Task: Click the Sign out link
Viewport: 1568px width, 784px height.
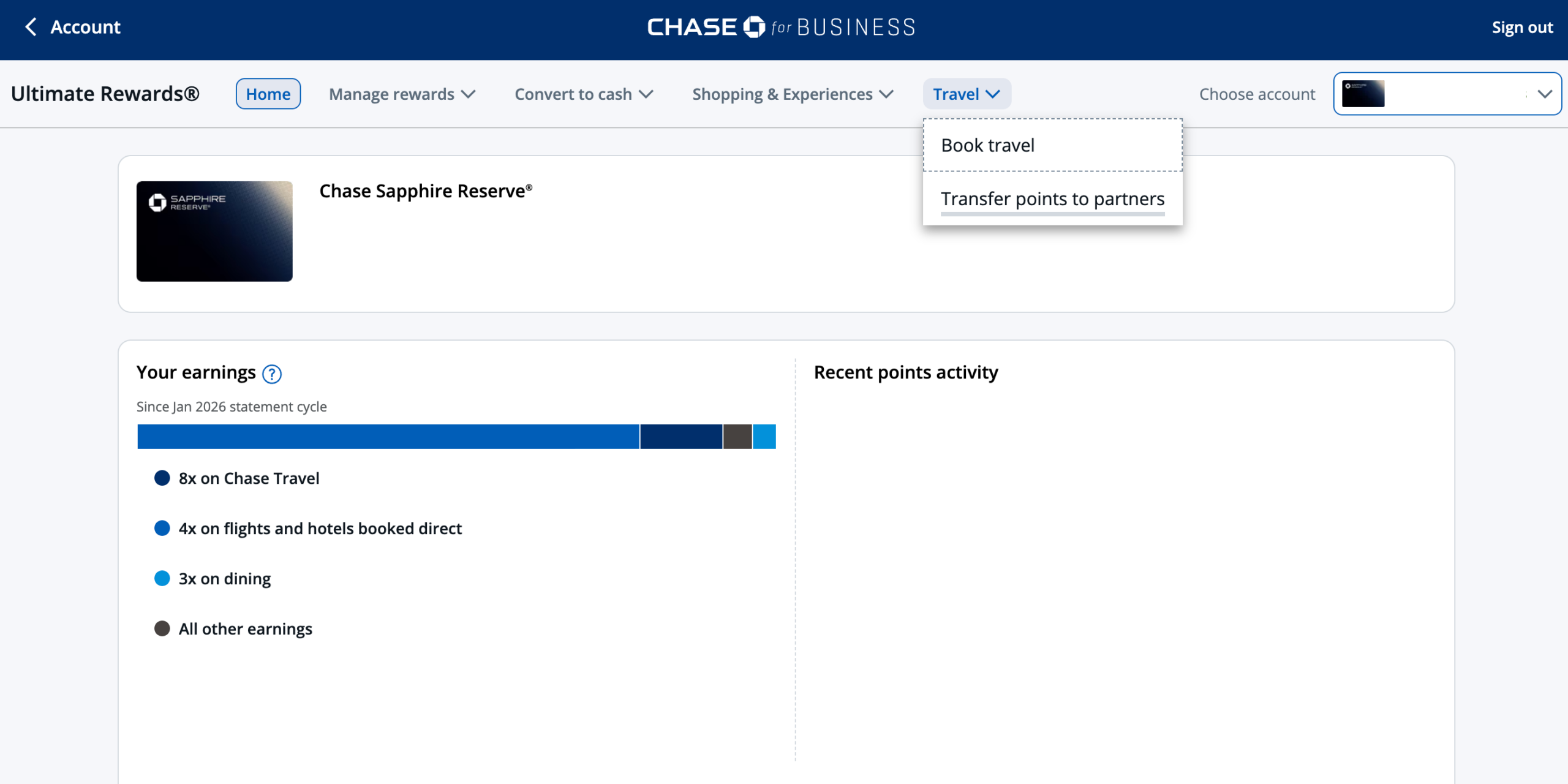Action: (1521, 28)
